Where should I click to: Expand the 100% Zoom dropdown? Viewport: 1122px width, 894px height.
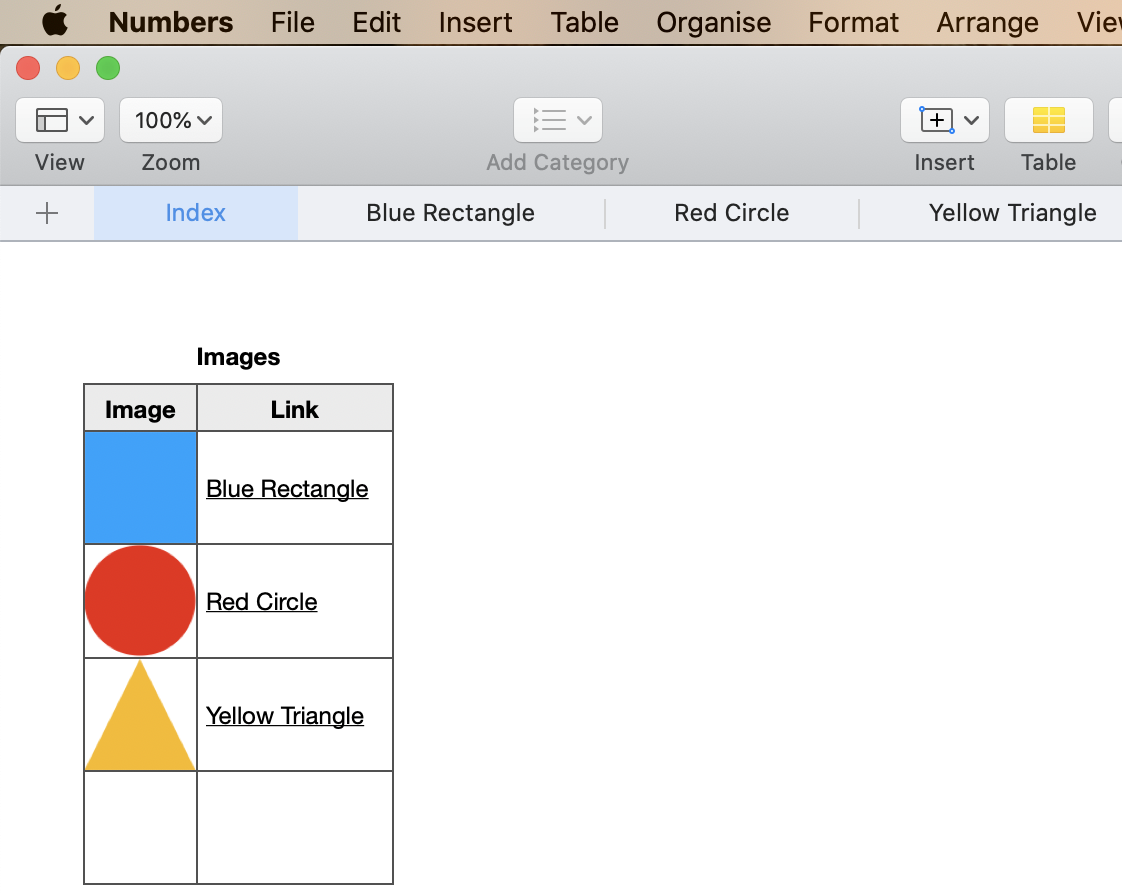click(171, 120)
